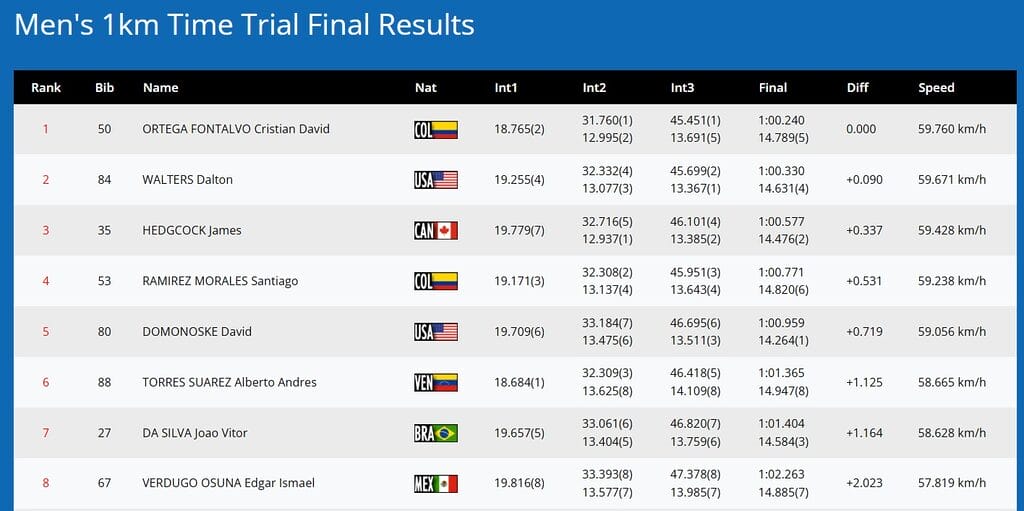The width and height of the screenshot is (1024, 511).
Task: Click the Final column header
Action: point(773,88)
